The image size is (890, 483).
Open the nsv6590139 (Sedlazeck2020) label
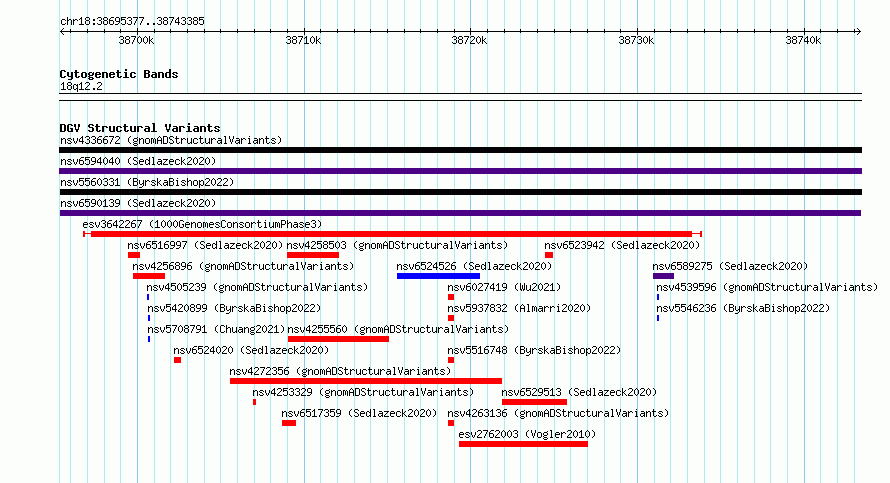[138, 203]
